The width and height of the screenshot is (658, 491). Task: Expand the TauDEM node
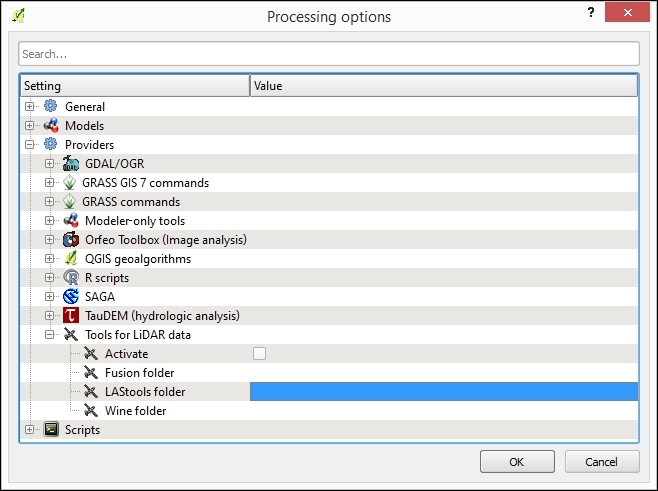click(x=50, y=316)
